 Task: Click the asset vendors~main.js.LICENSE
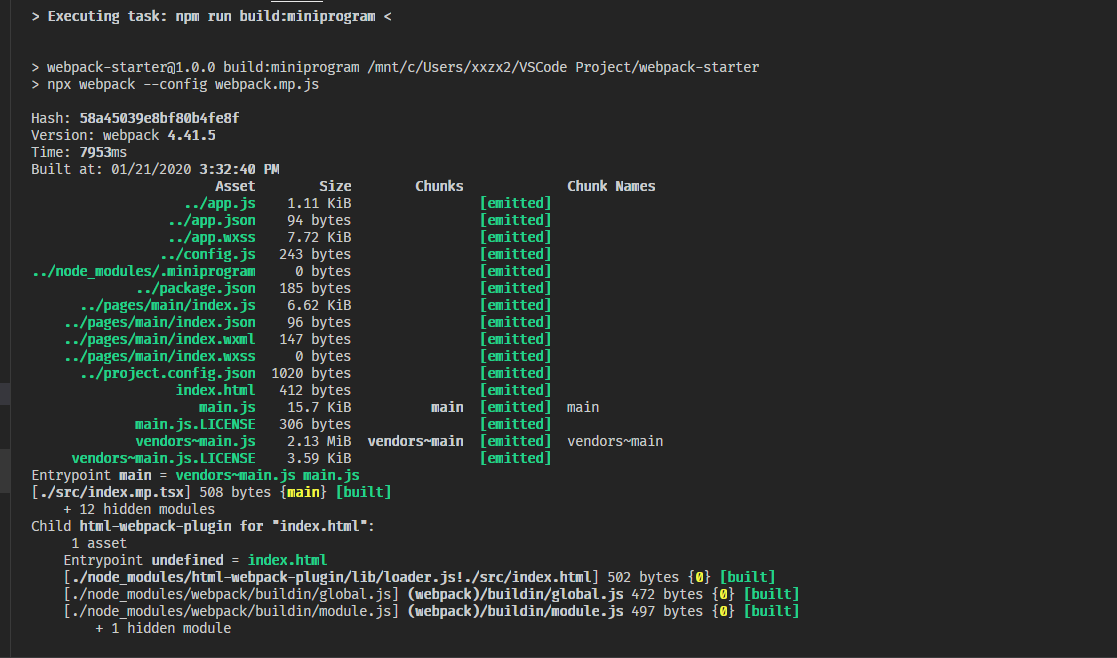pyautogui.click(x=163, y=459)
